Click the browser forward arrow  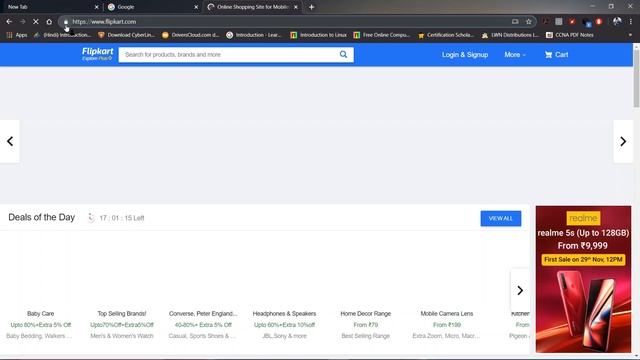[x=22, y=22]
